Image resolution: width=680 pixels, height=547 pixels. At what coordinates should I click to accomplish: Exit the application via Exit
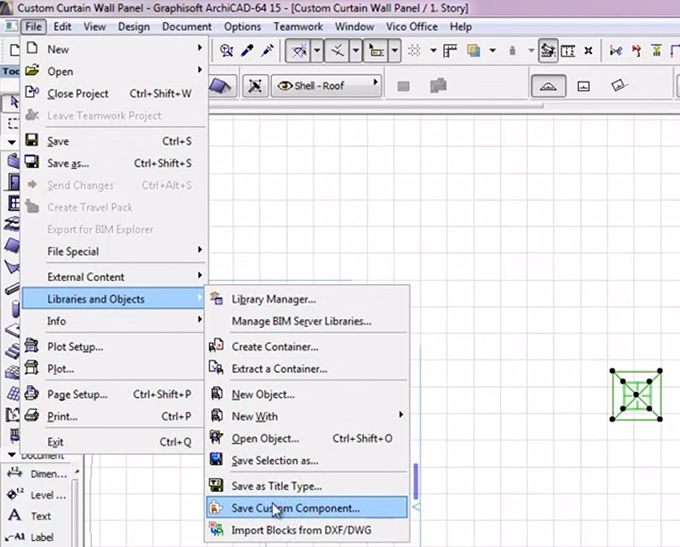click(x=113, y=442)
